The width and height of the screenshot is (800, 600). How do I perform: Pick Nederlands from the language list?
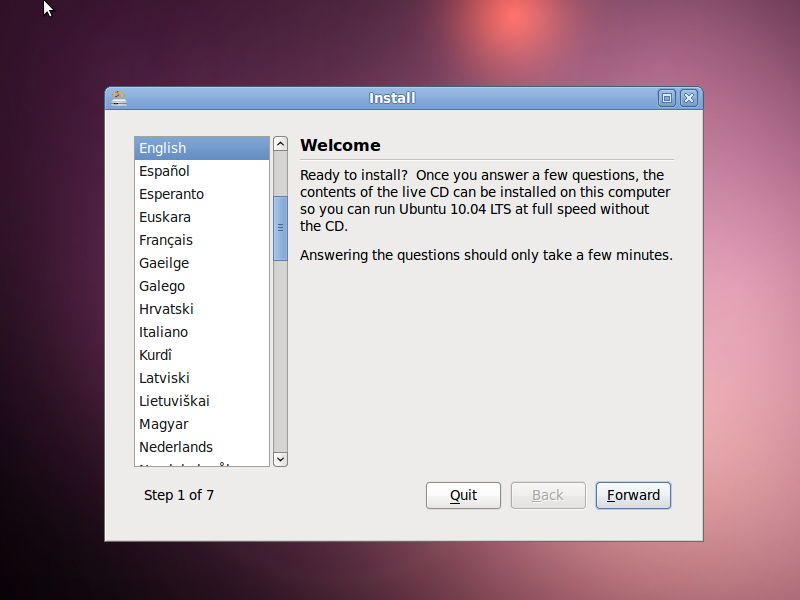(x=176, y=447)
